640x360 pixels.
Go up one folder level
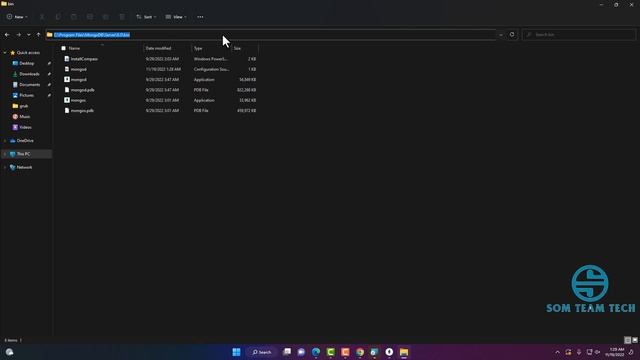click(x=38, y=35)
